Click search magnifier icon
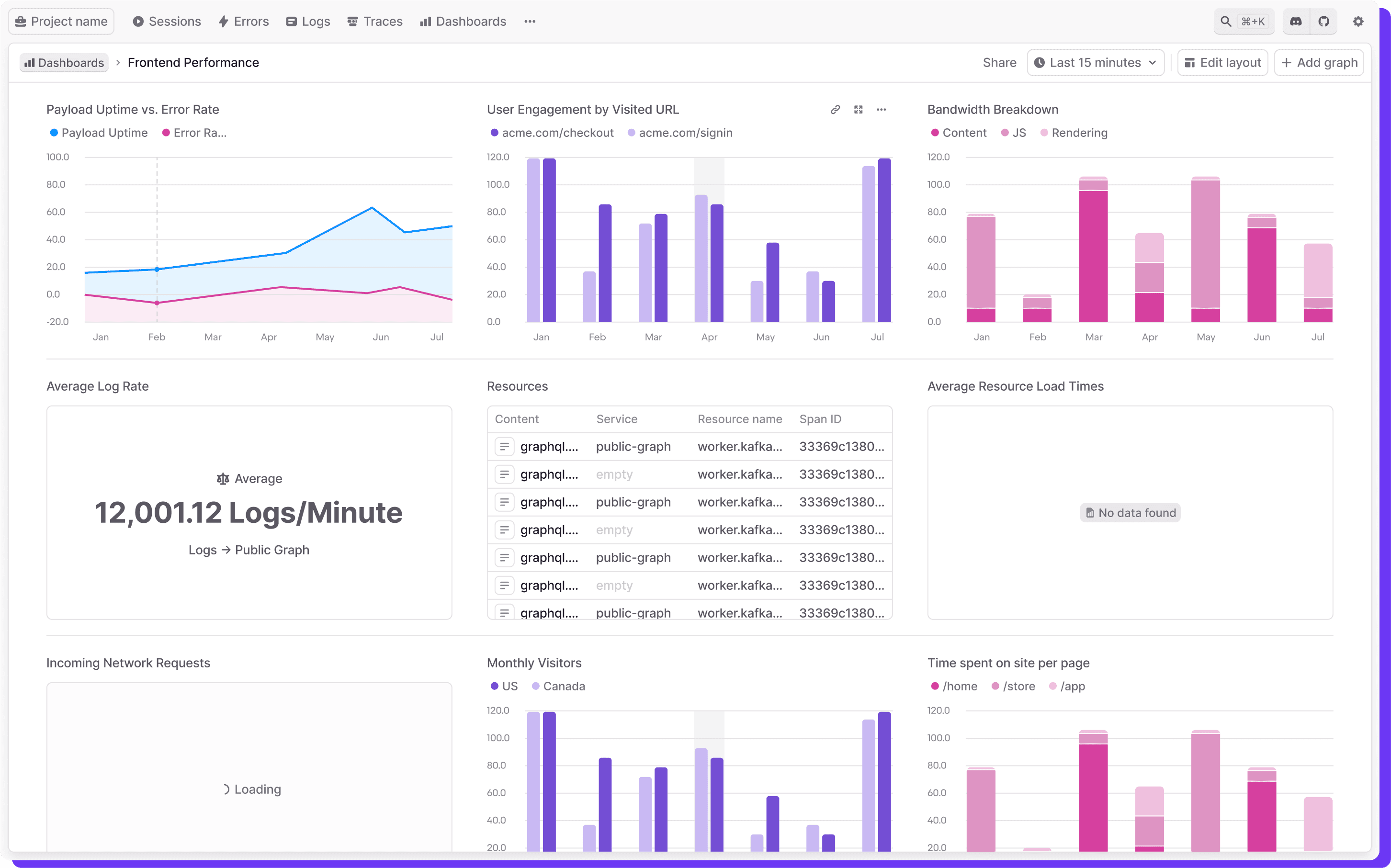Image resolution: width=1391 pixels, height=868 pixels. click(1226, 21)
